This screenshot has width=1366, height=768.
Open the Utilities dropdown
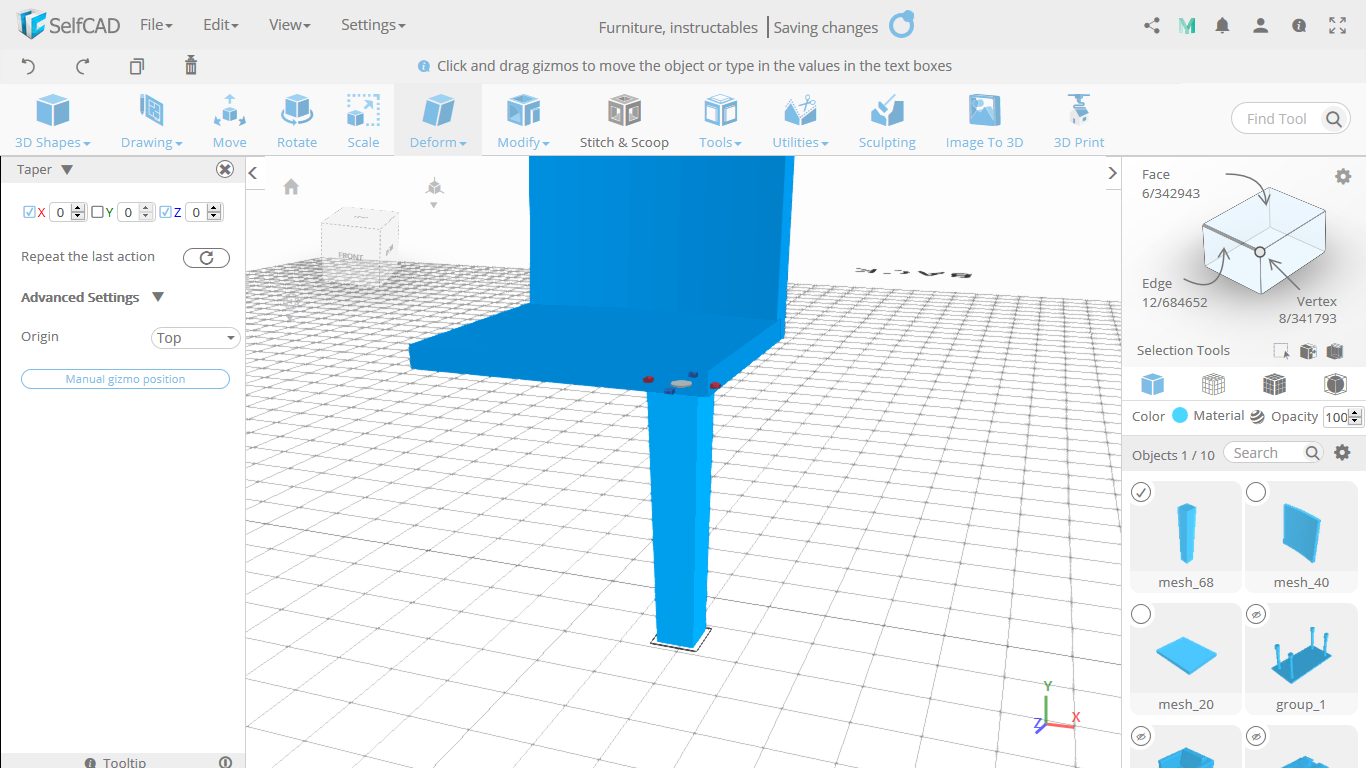click(800, 121)
